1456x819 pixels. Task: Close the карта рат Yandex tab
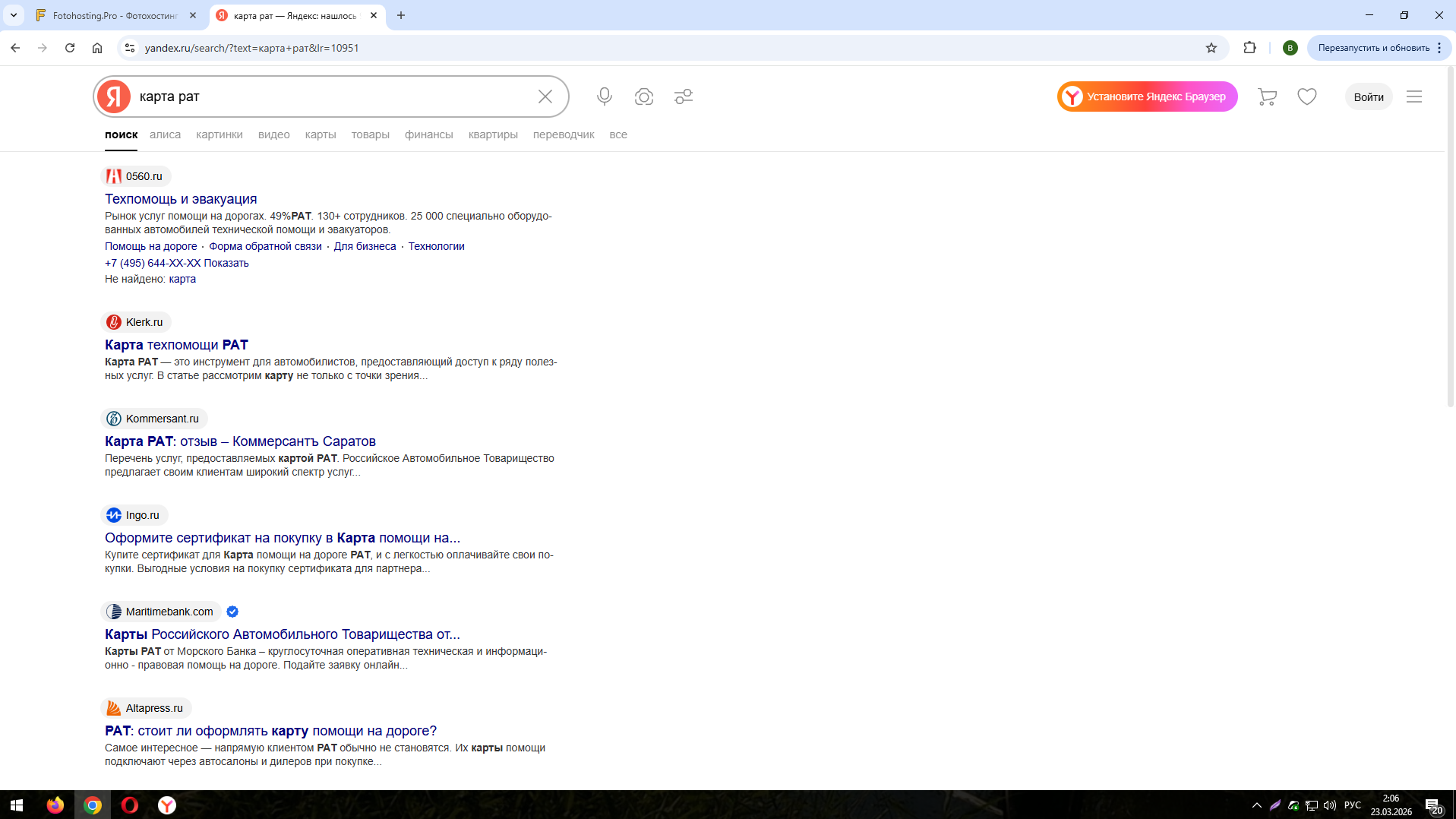374,15
